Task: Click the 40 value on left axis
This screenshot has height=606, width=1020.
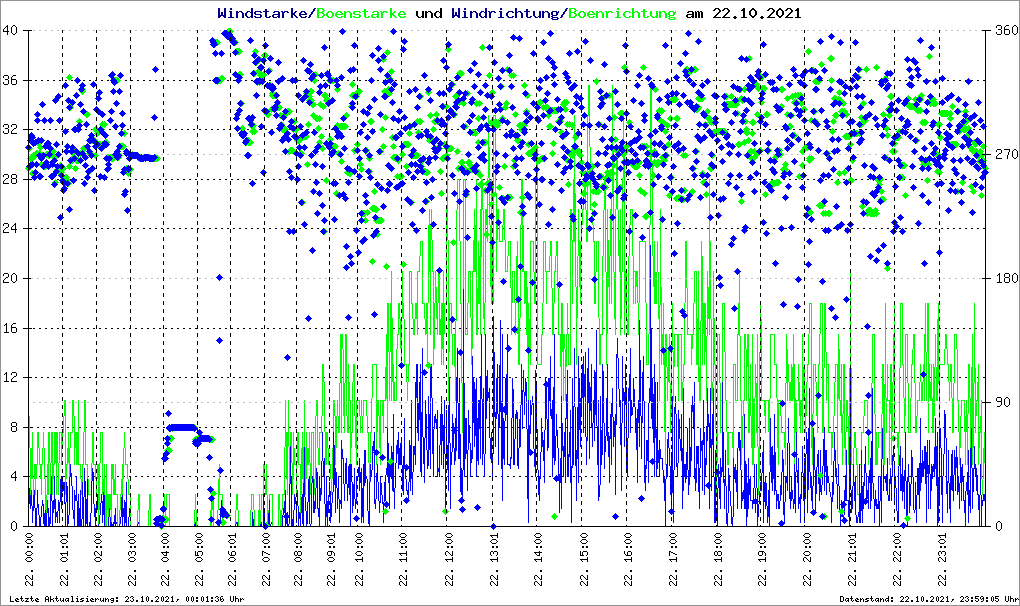Action: click(x=11, y=31)
